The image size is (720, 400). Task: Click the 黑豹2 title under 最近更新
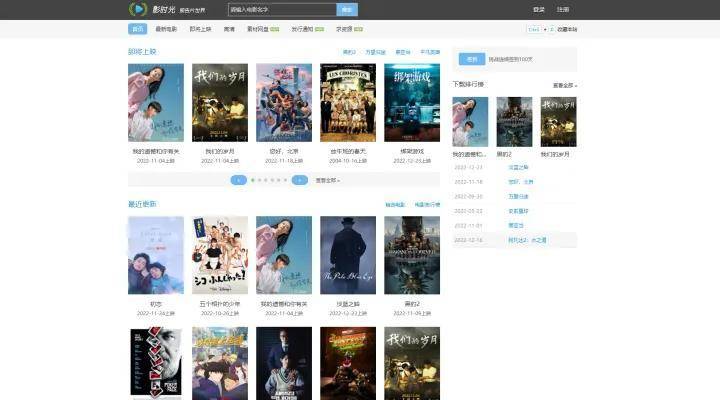coord(412,304)
